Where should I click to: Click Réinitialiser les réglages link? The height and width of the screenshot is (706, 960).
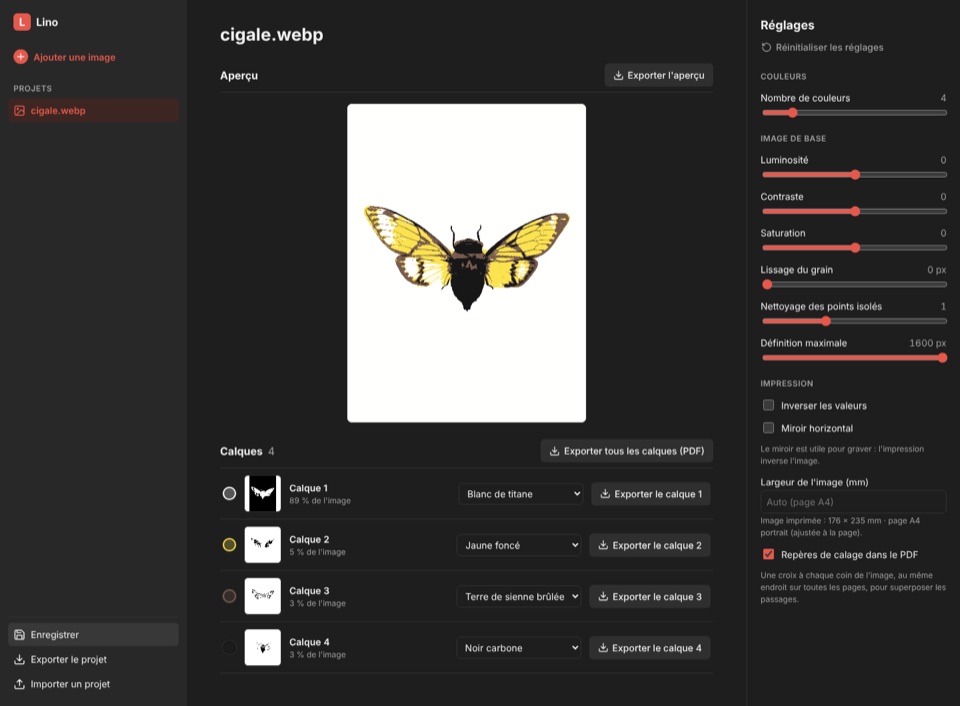click(822, 47)
